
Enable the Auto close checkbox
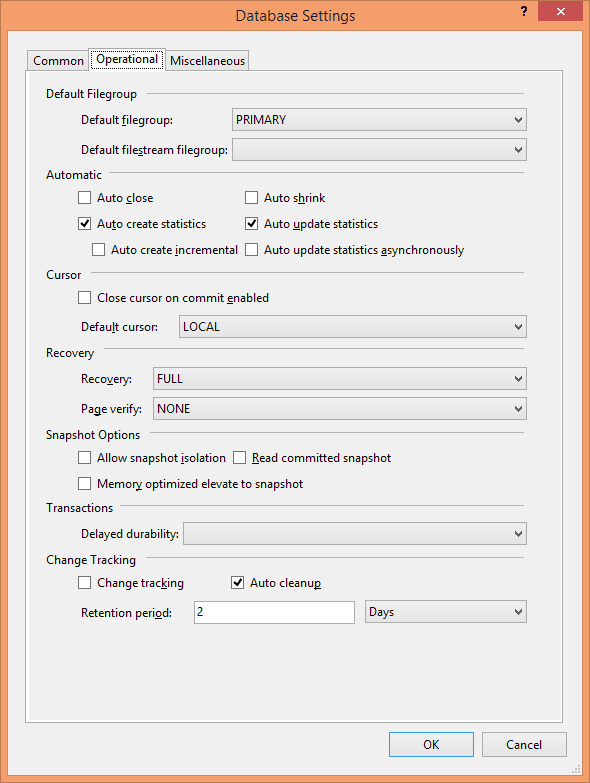pos(84,198)
